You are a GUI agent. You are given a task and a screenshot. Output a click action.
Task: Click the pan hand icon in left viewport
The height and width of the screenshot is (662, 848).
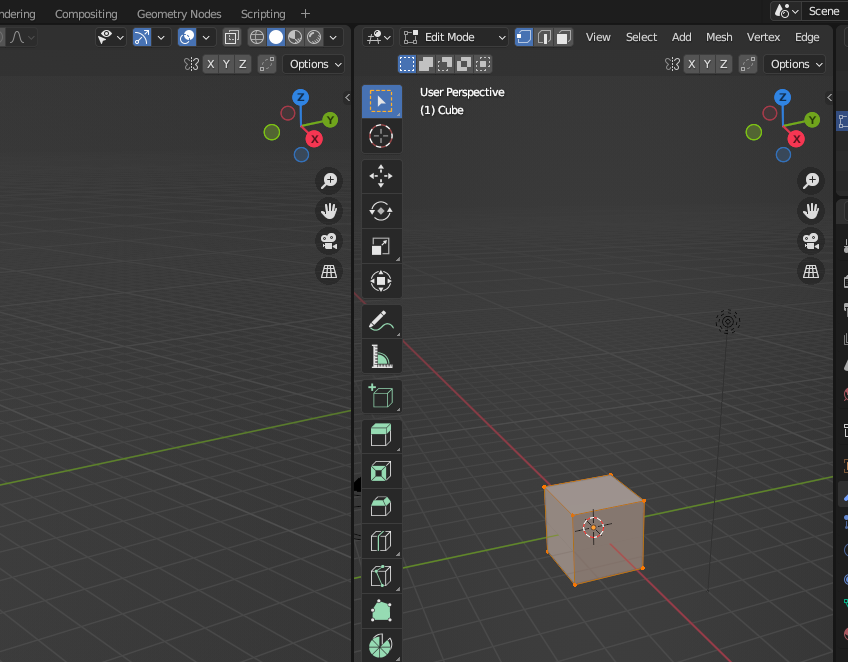[x=329, y=211]
